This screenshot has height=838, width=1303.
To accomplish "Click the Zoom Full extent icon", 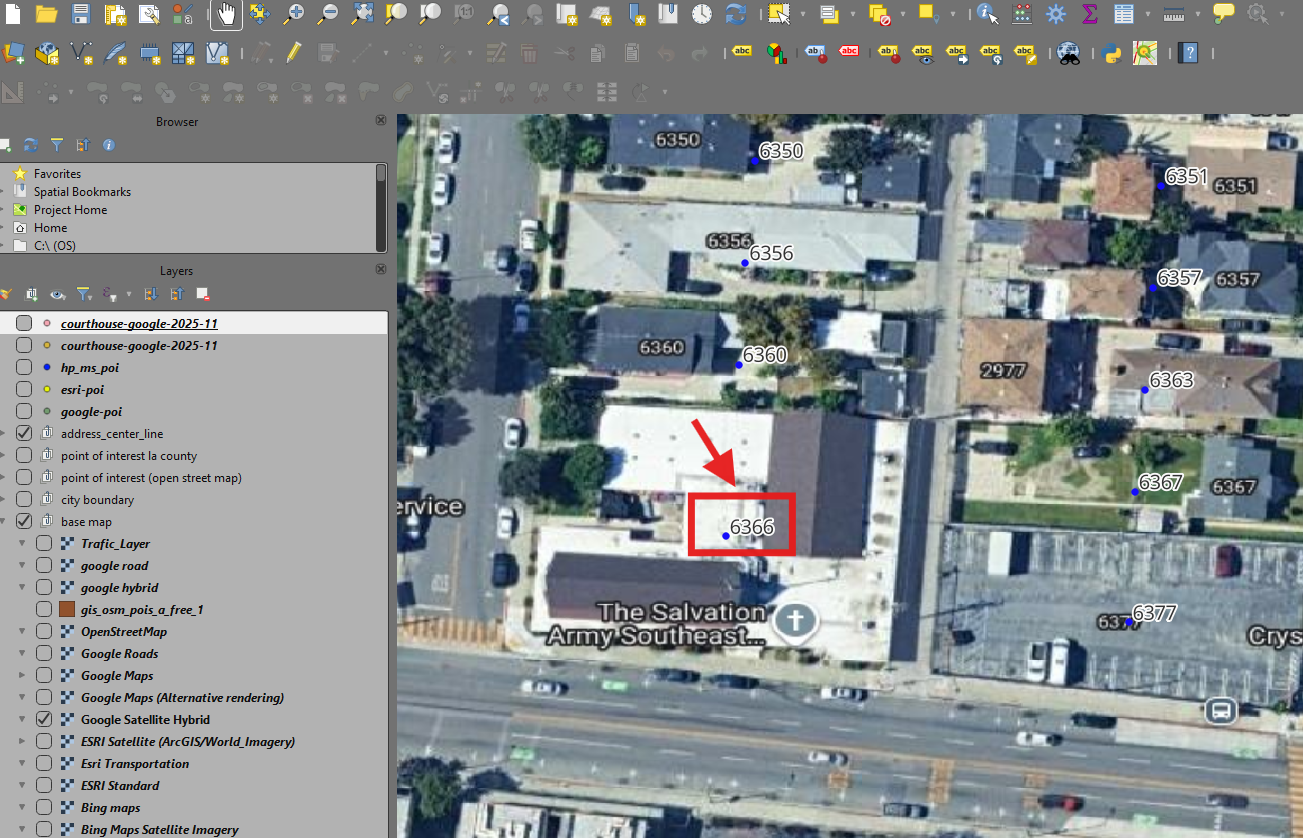I will click(x=362, y=14).
